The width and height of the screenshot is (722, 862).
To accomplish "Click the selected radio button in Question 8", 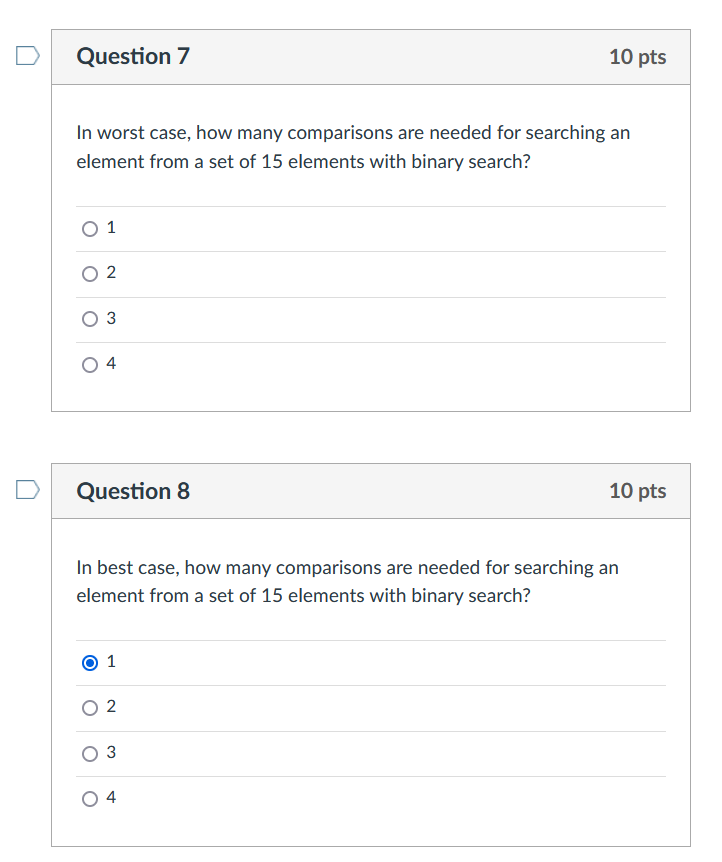I will 89,662.
